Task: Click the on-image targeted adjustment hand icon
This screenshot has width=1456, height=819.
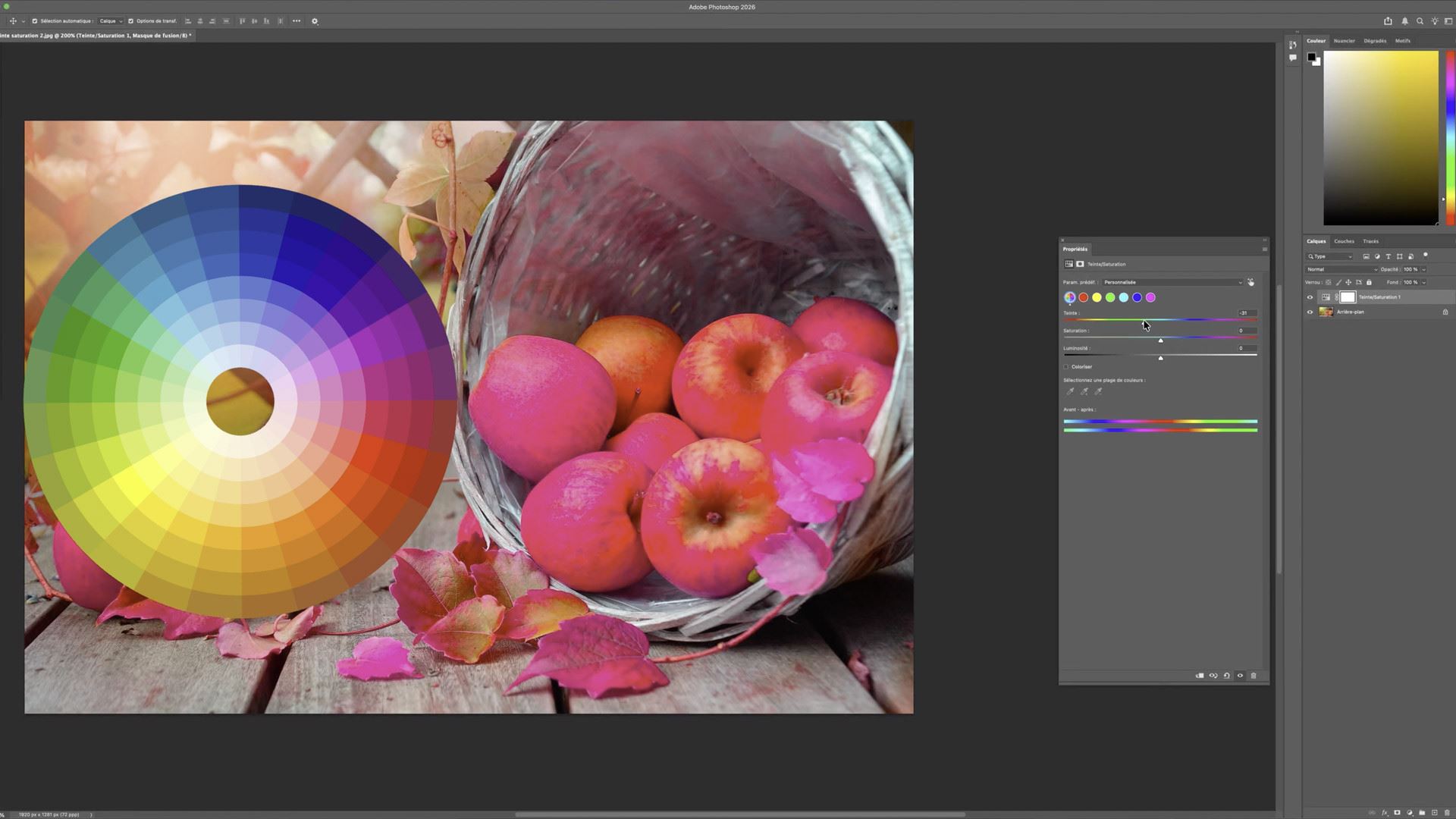Action: (x=1250, y=282)
